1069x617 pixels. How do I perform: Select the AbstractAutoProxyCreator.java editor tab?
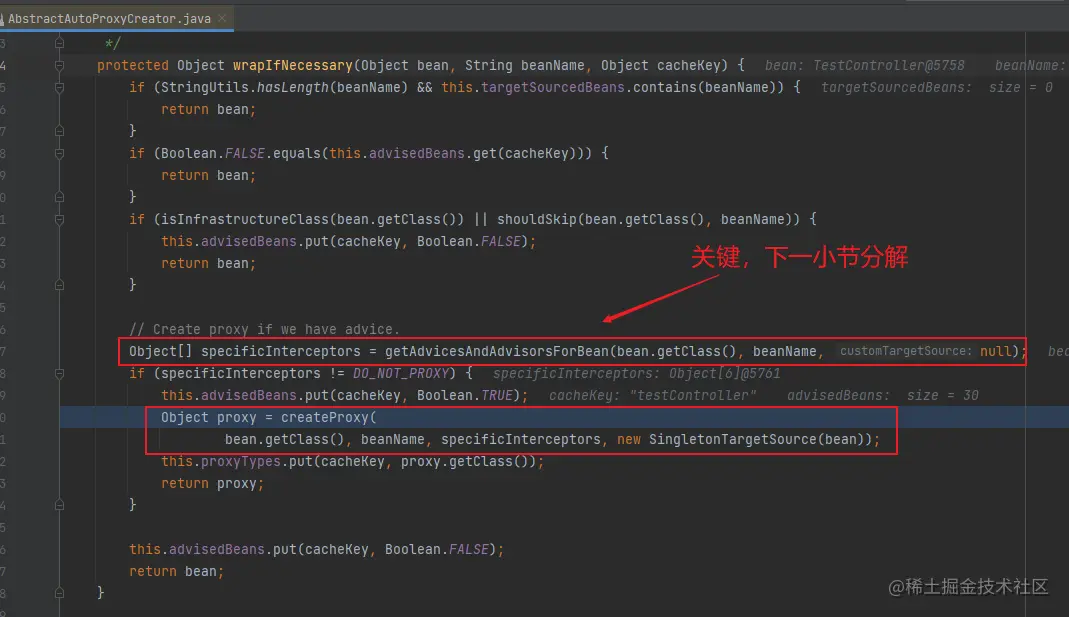click(x=116, y=18)
